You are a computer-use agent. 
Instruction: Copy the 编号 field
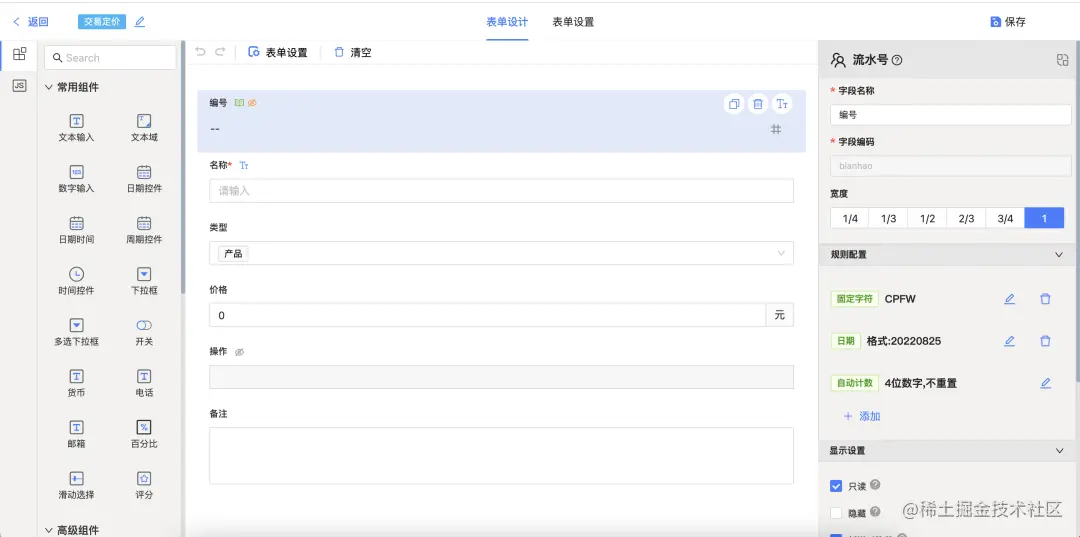click(734, 104)
